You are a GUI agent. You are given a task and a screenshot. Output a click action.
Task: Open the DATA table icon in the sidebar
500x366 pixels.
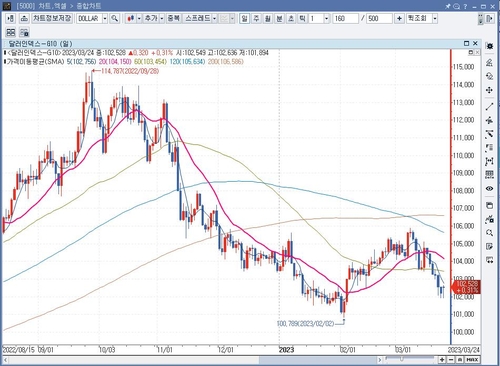tap(489, 175)
